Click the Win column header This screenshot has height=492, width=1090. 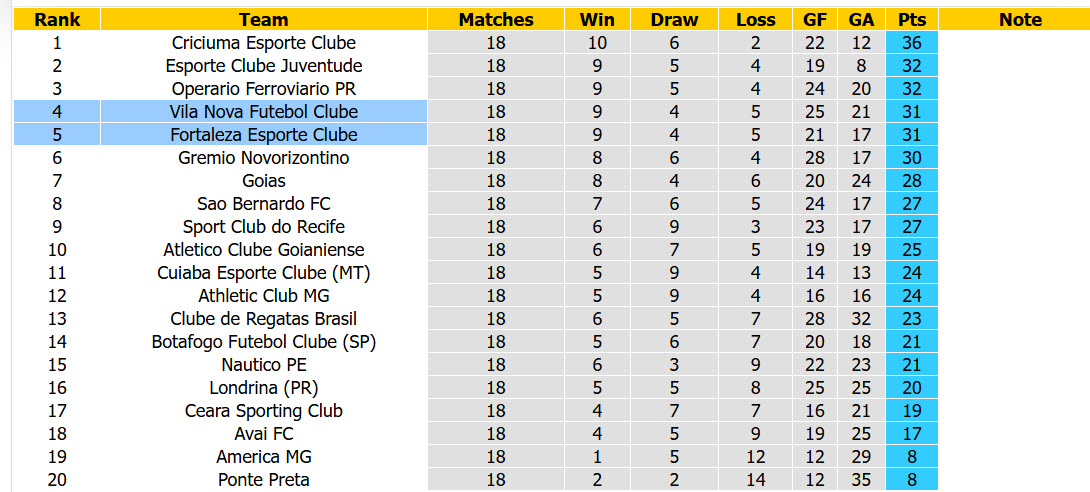597,19
